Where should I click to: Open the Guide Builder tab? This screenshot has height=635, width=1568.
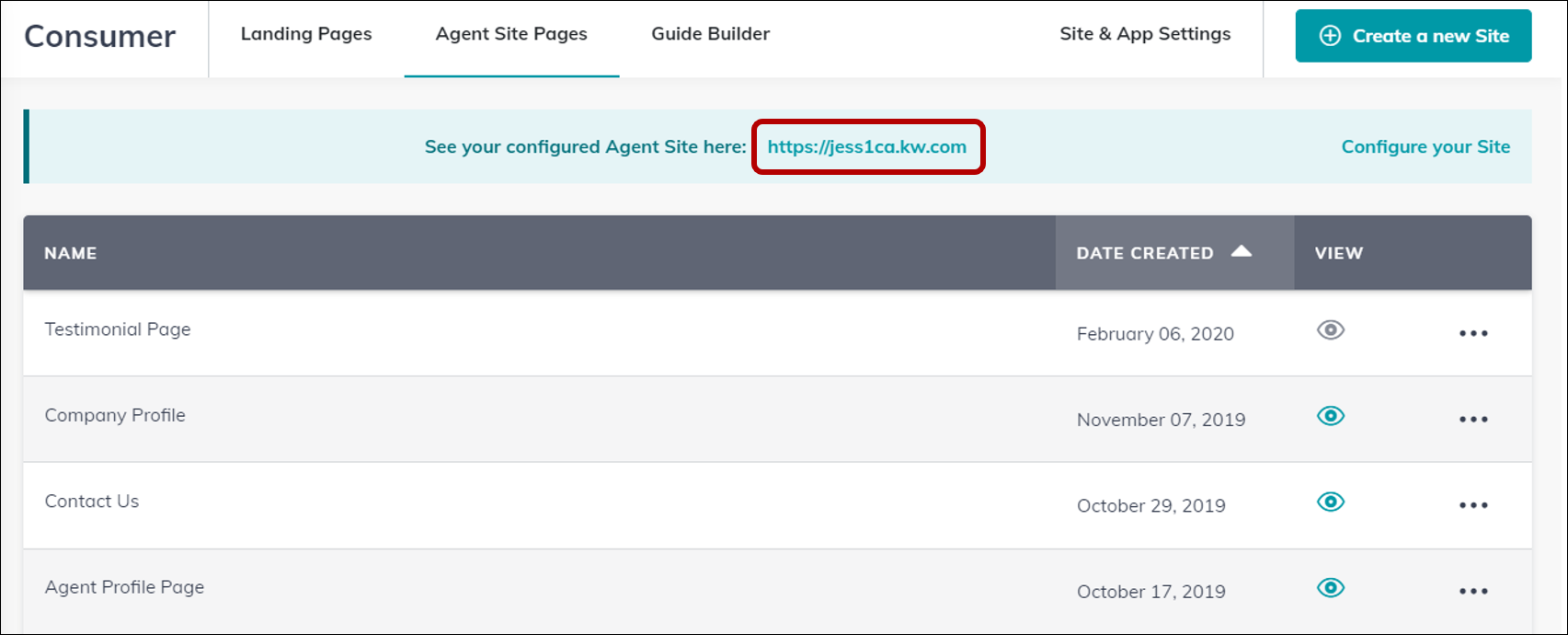(710, 34)
